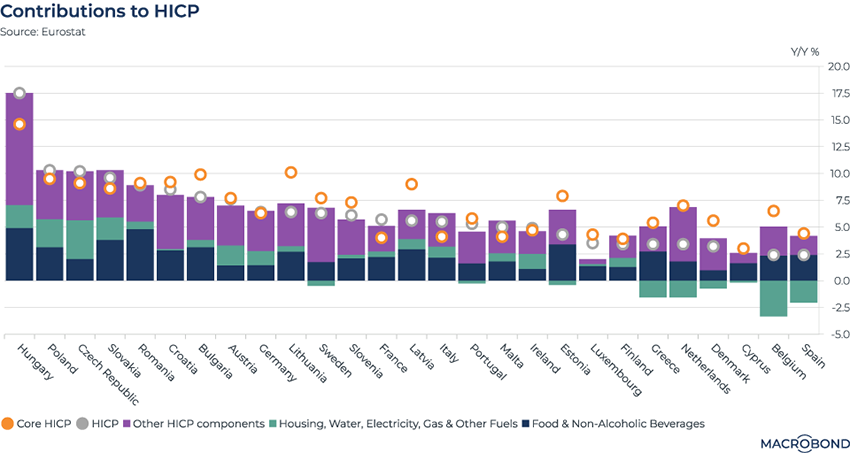Image resolution: width=850 pixels, height=453 pixels.
Task: Select Latvia's orange Core HICP marker
Action: (411, 184)
